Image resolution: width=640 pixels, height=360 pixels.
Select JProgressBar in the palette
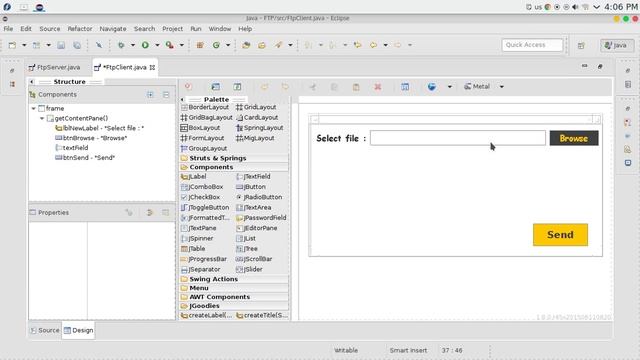[x=204, y=259]
